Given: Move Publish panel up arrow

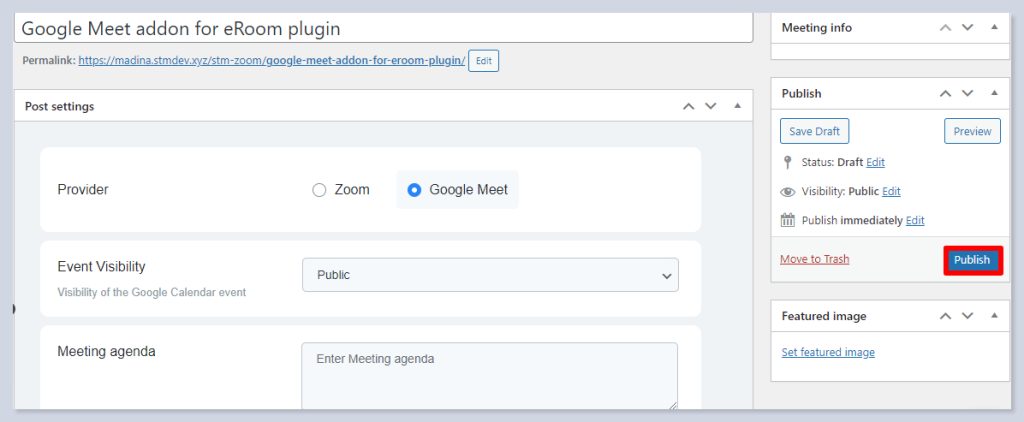Looking at the screenshot, I should 945,93.
